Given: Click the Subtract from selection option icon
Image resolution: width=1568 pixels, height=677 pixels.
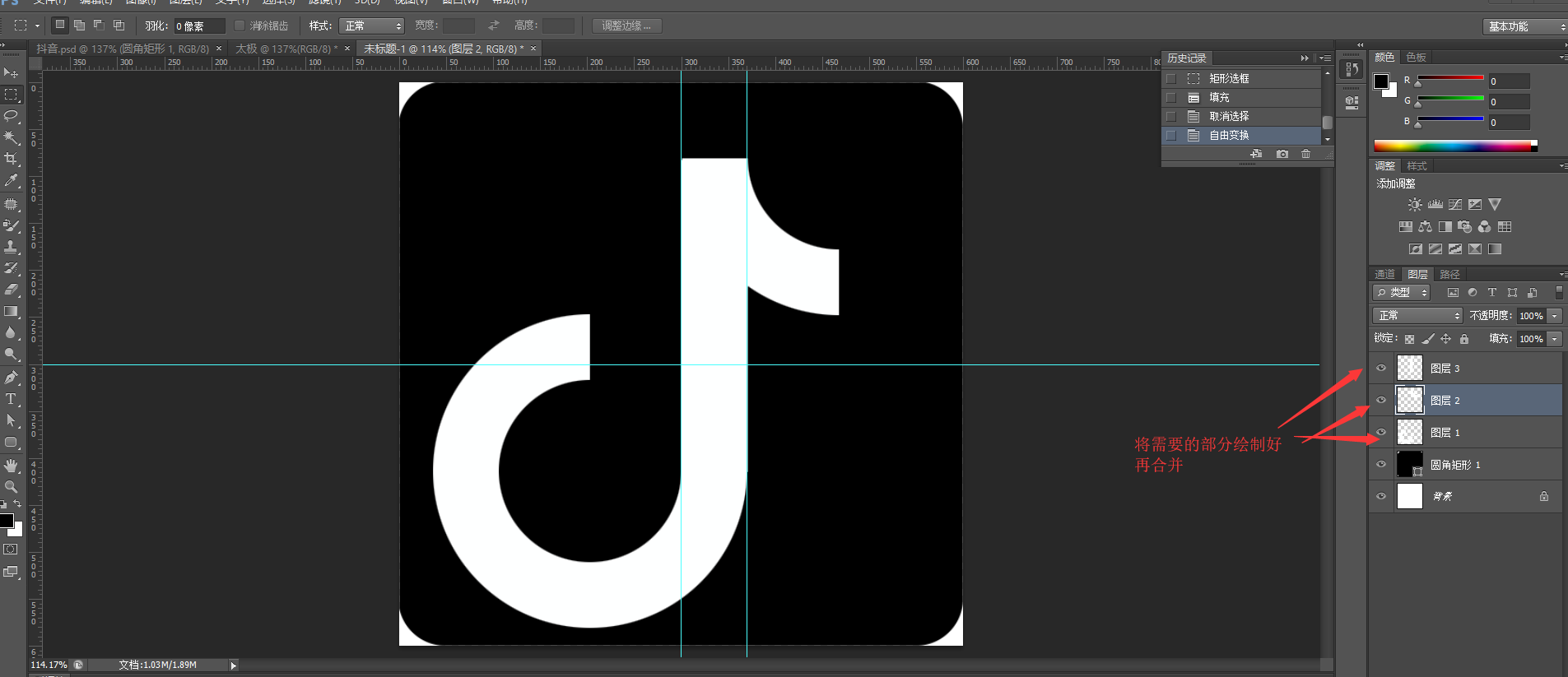Looking at the screenshot, I should [99, 26].
